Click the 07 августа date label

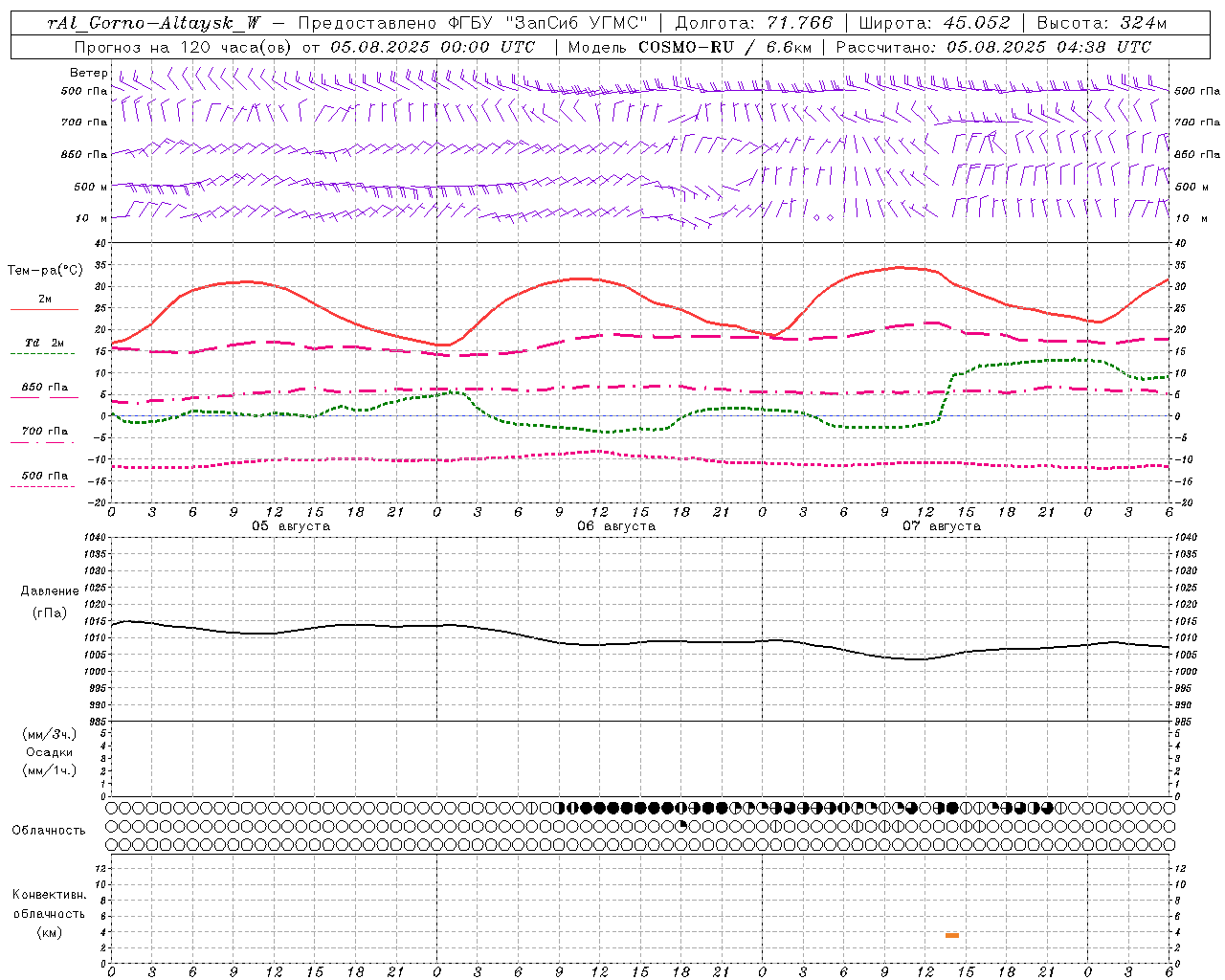942,526
